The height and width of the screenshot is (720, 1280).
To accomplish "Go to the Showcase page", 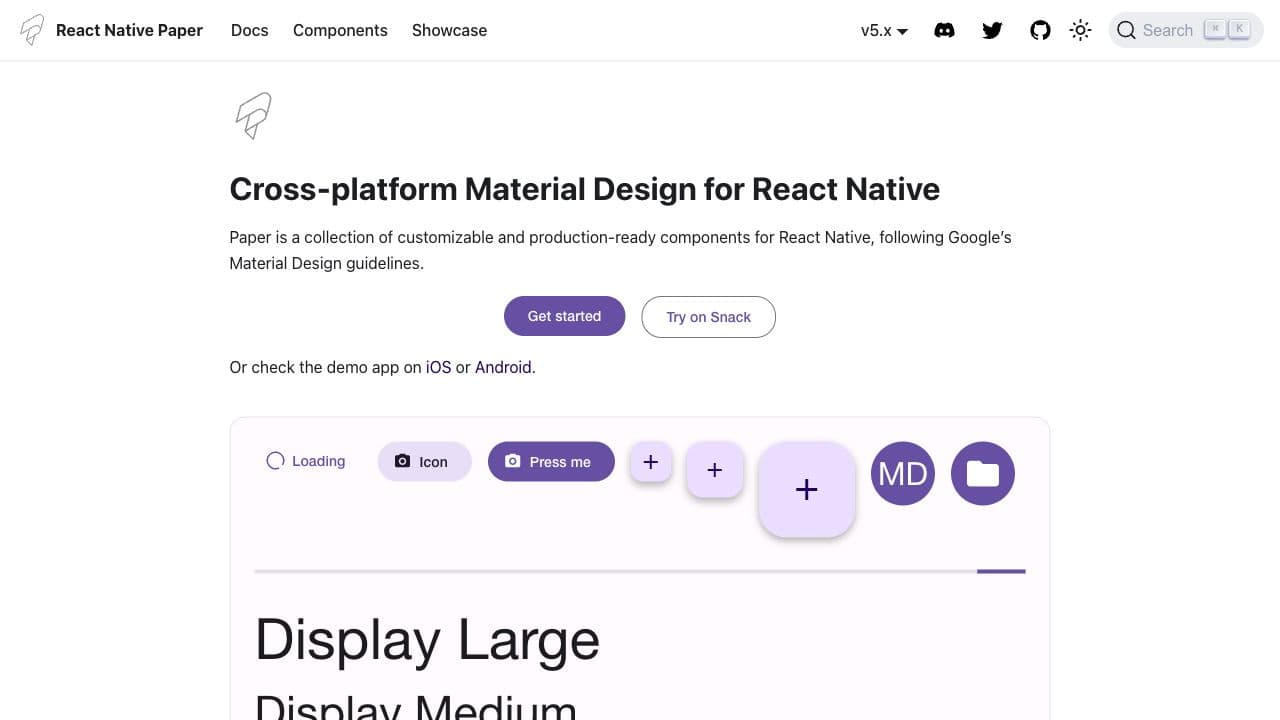I will 449,30.
